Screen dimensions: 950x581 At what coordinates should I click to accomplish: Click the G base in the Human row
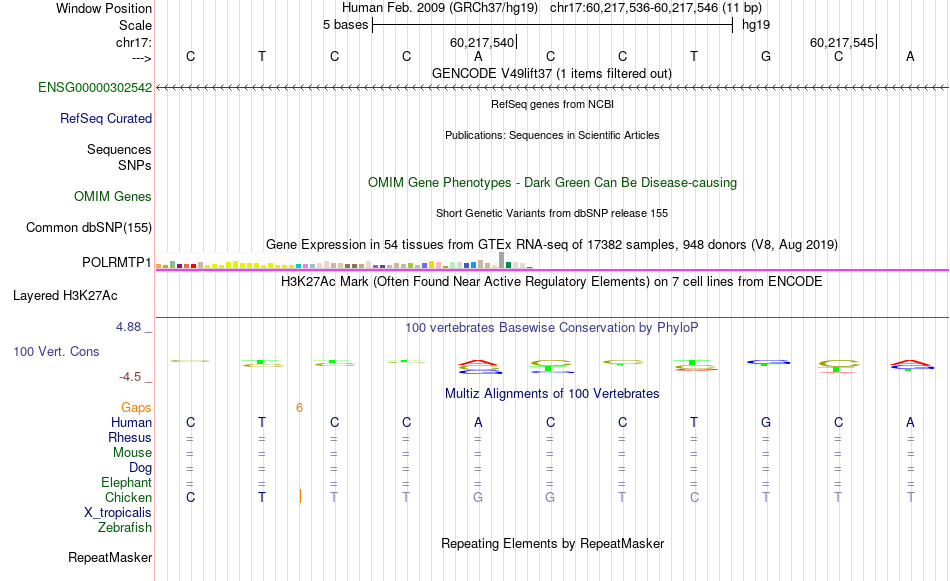click(x=766, y=422)
